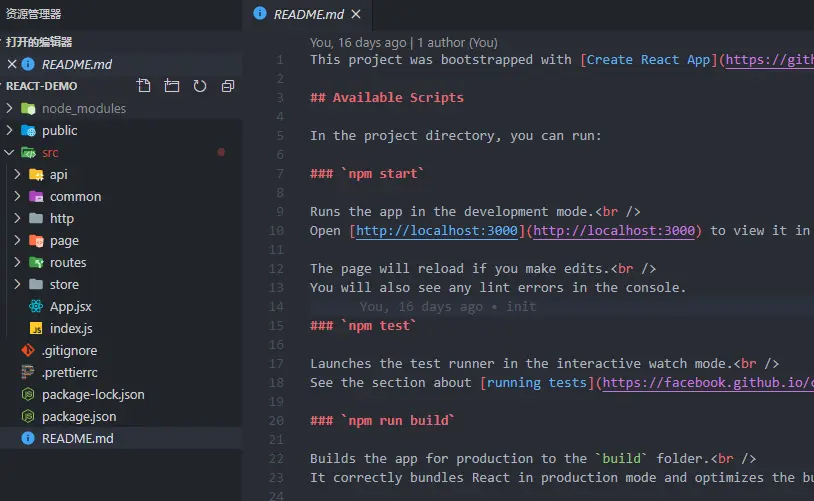The height and width of the screenshot is (501, 814).
Task: Click the '### `npm test`' heading line
Action: coord(363,326)
